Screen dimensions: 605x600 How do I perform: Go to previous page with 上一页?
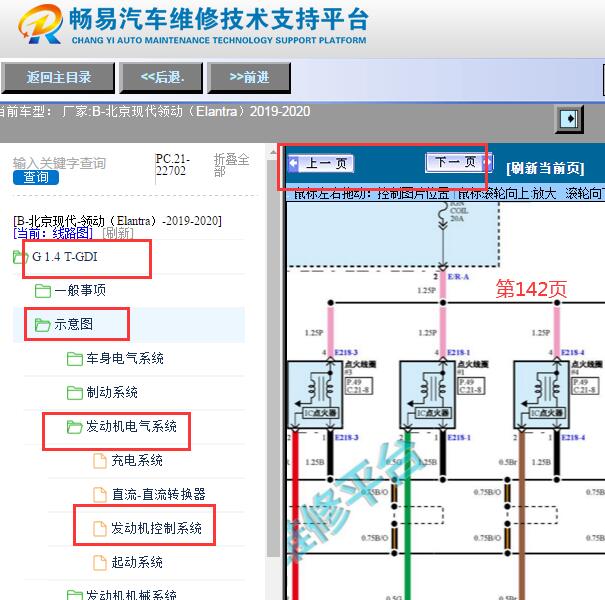[x=321, y=164]
